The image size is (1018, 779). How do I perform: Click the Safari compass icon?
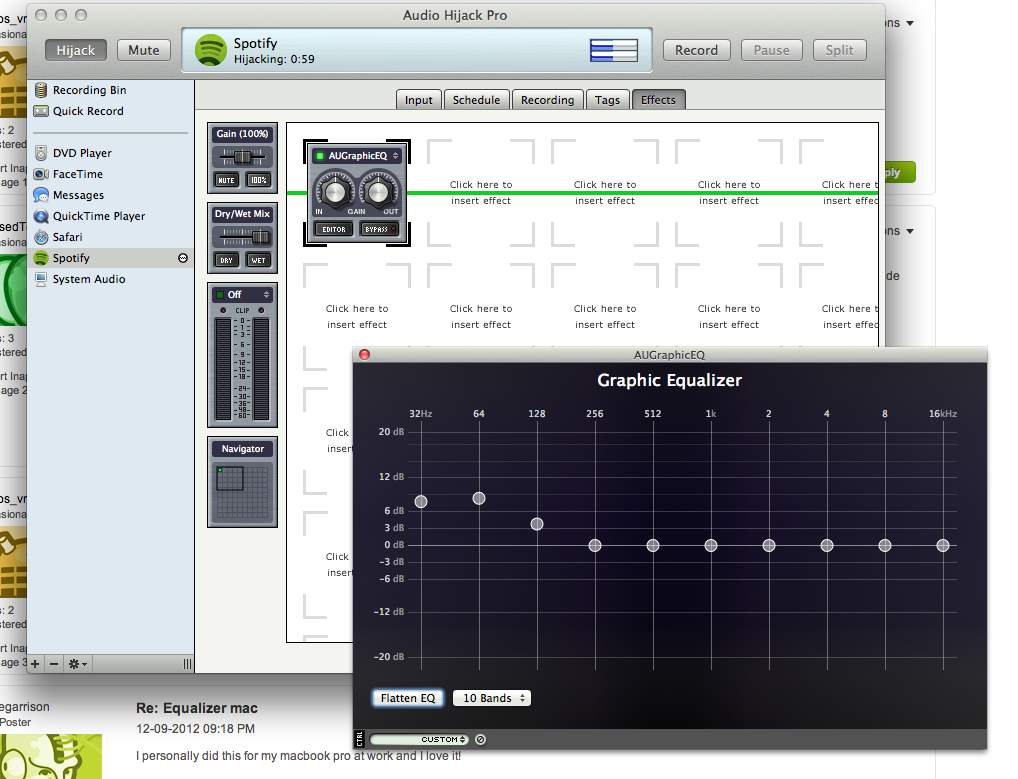coord(41,237)
